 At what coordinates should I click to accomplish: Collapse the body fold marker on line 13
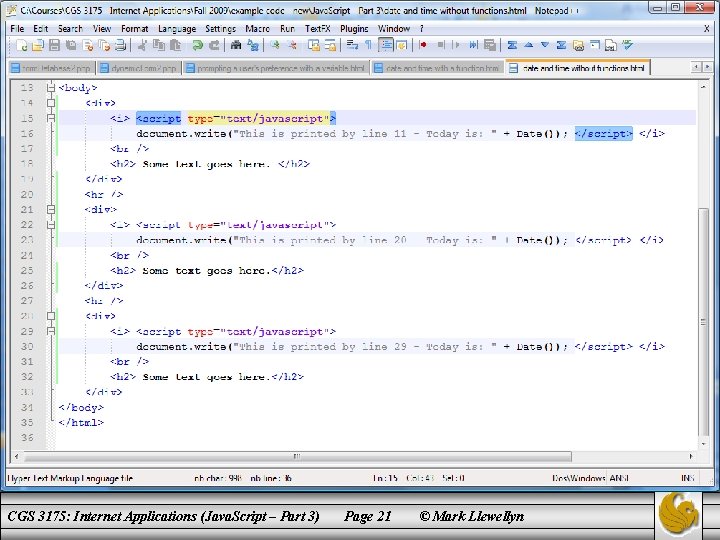point(49,88)
